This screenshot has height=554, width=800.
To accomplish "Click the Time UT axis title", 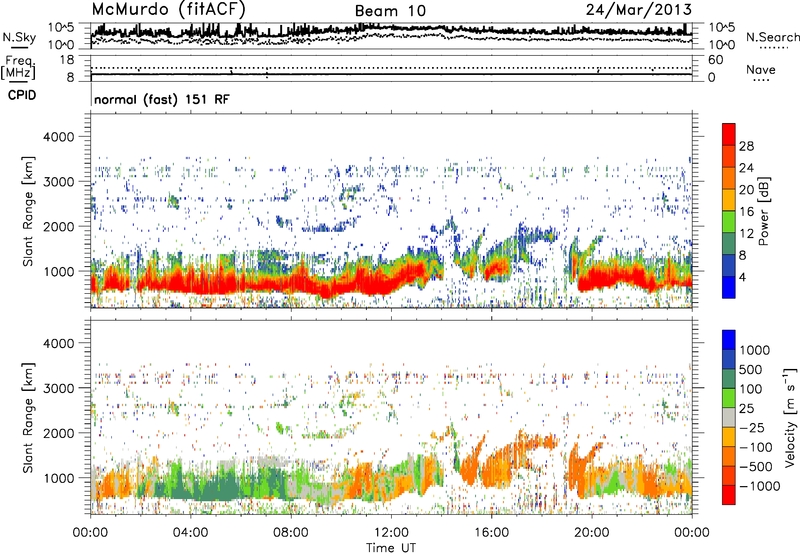I will [391, 547].
